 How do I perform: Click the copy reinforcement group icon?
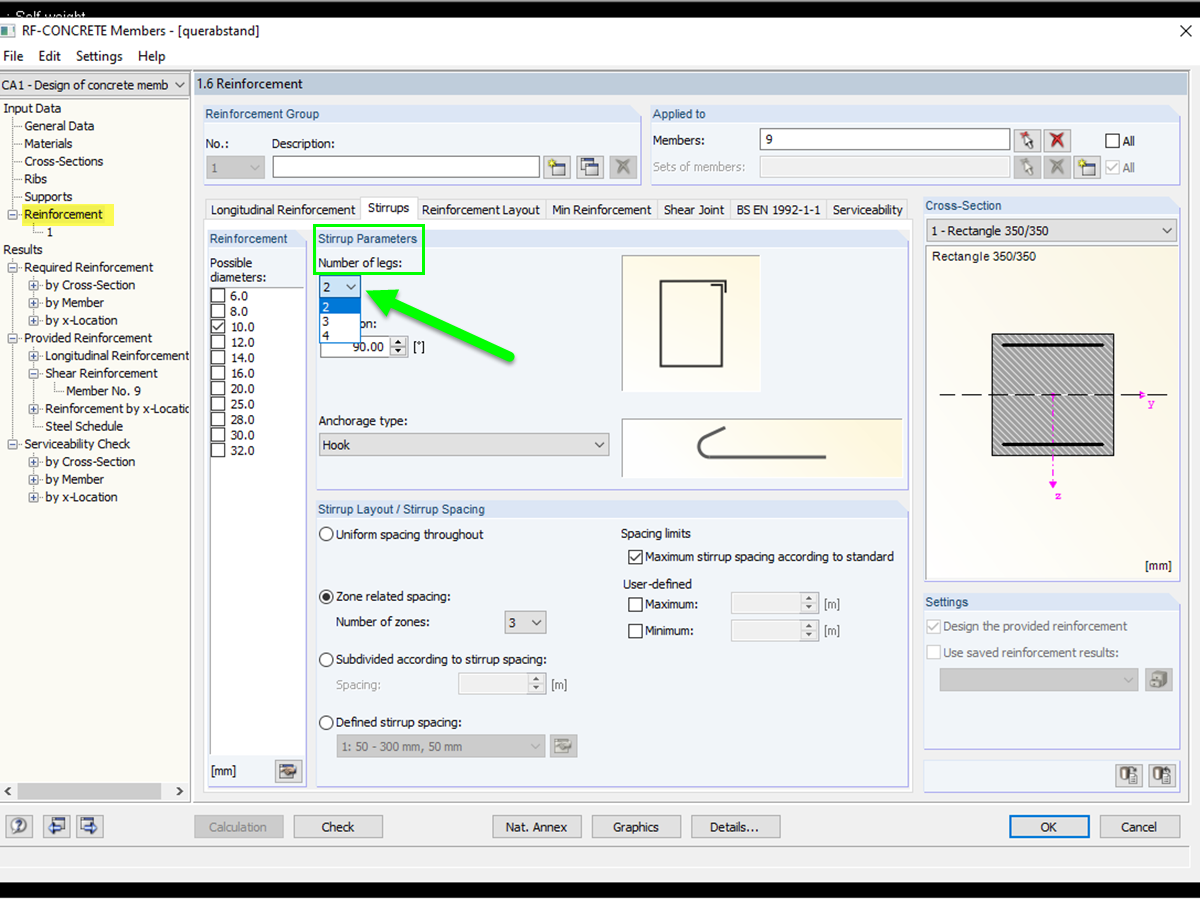590,167
